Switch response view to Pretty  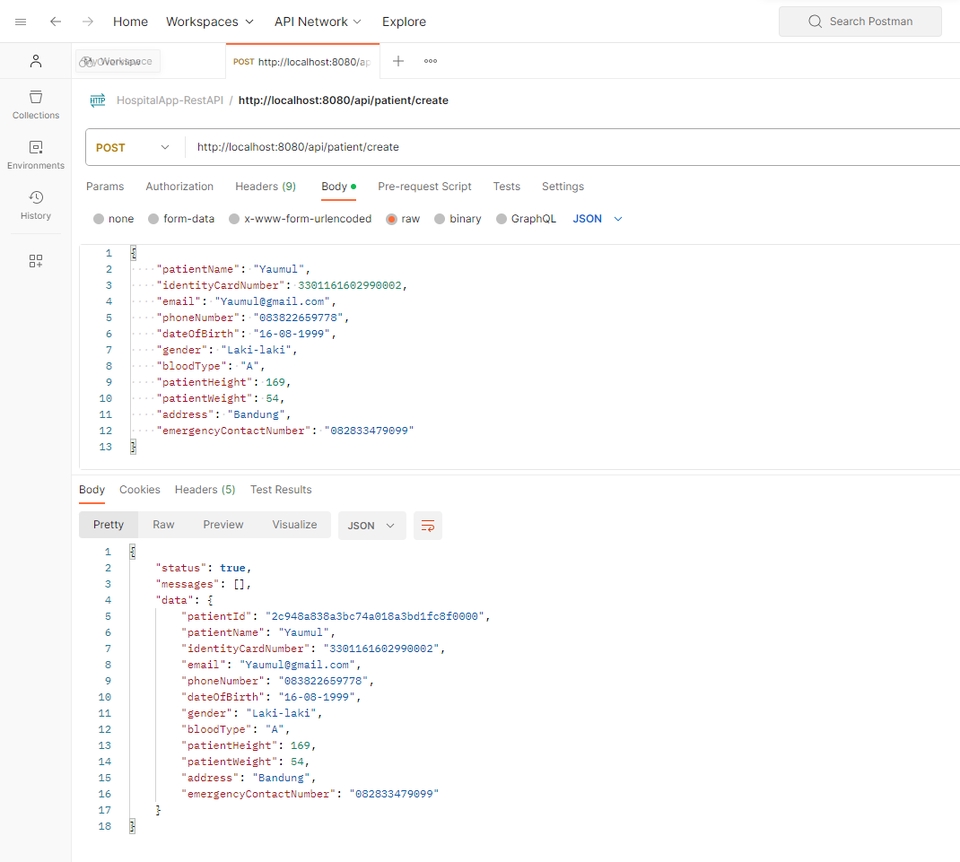click(108, 525)
